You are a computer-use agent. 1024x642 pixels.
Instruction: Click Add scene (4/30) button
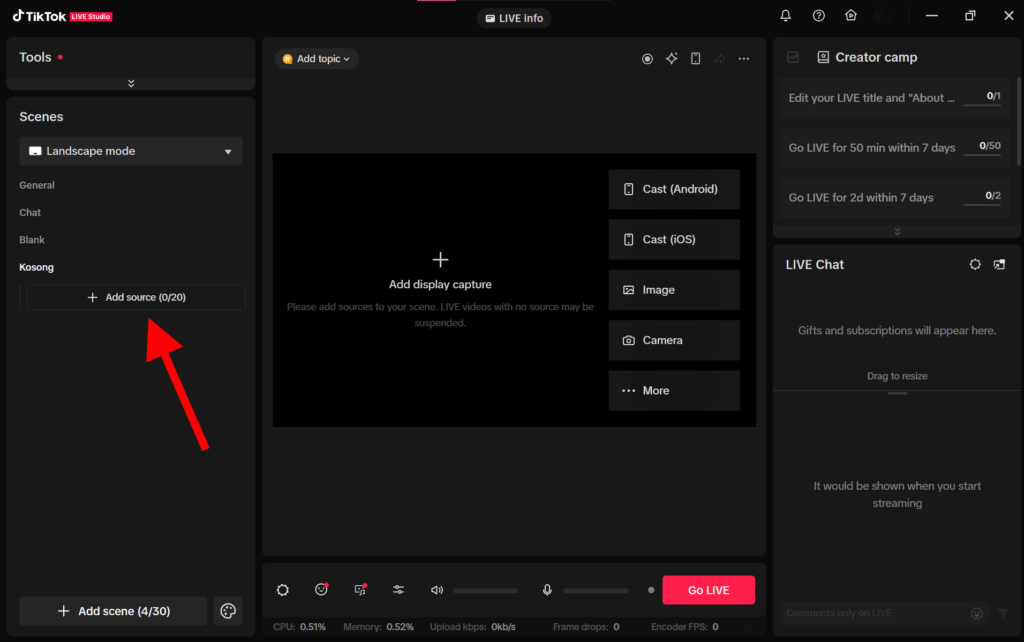pyautogui.click(x=113, y=611)
